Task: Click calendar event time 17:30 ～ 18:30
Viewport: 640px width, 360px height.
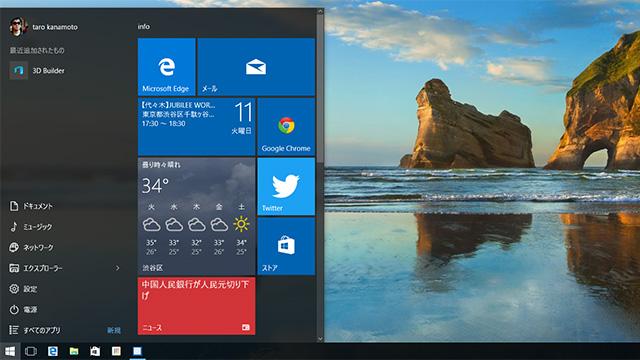Action: 163,124
